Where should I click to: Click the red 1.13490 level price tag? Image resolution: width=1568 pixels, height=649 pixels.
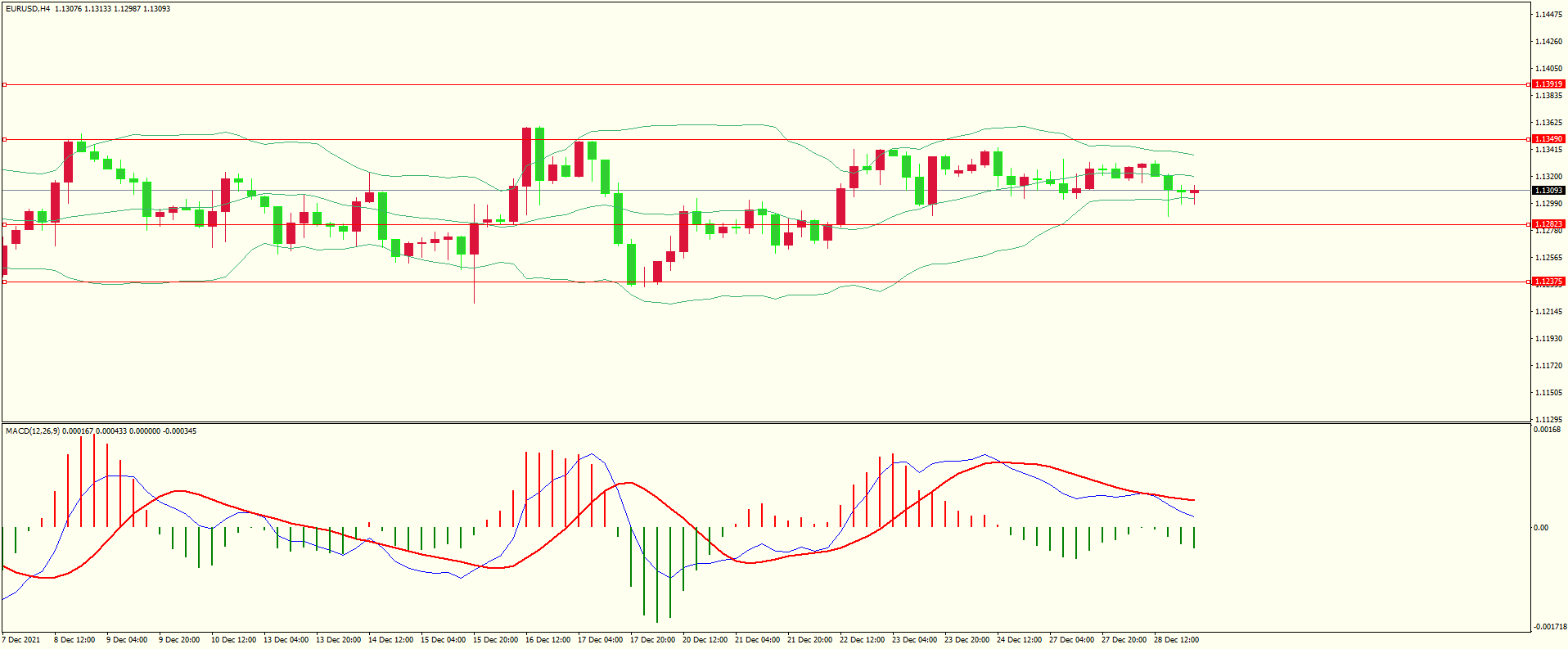(1548, 139)
